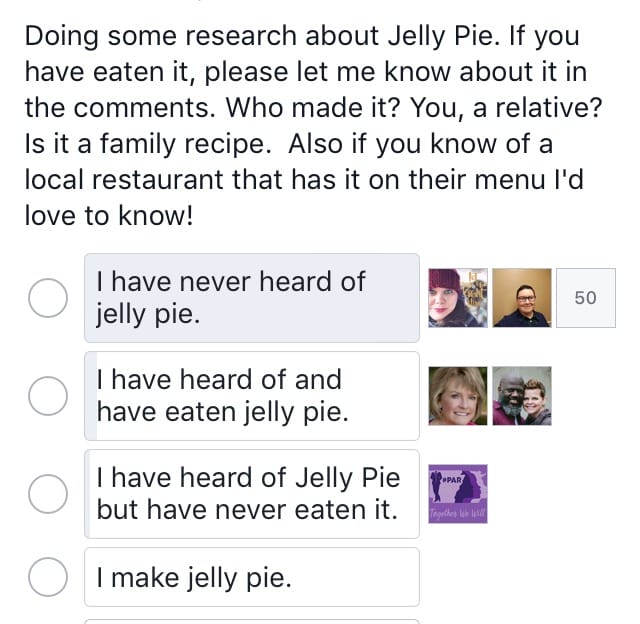Mark radio for "heard of but never eaten it"
The image size is (640, 624).
point(47,493)
